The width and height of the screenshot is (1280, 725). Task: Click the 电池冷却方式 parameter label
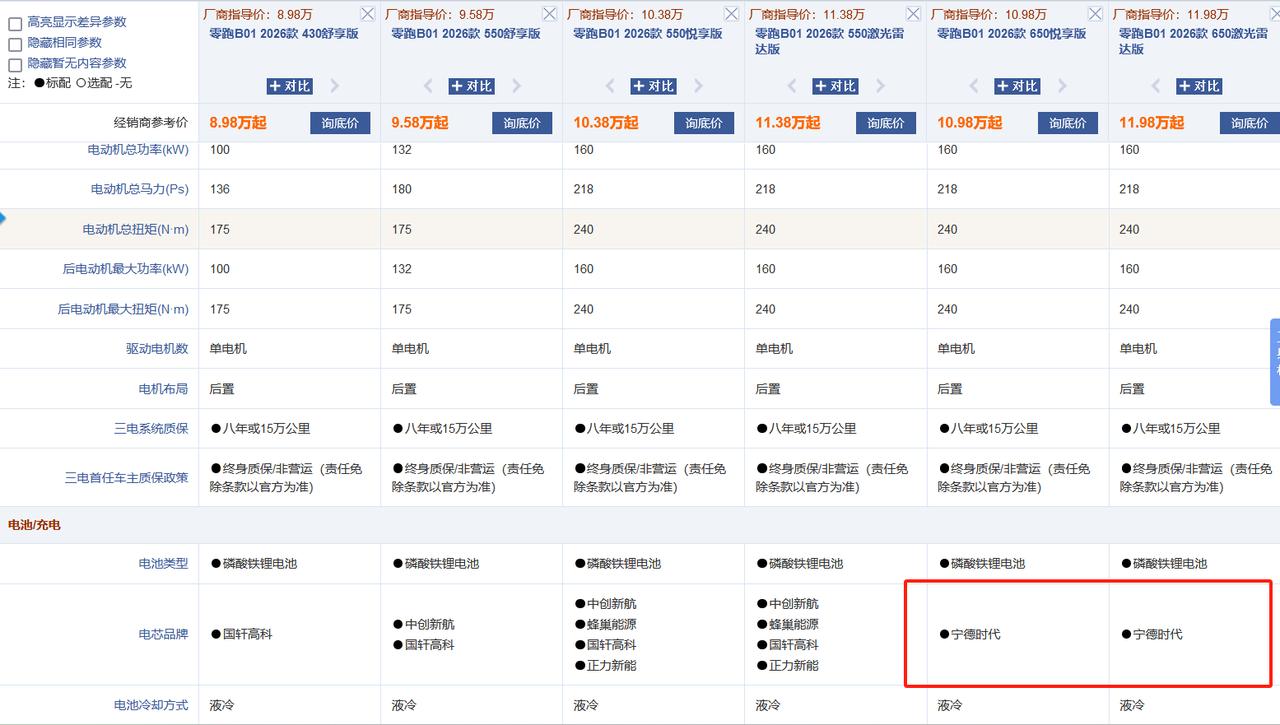150,705
